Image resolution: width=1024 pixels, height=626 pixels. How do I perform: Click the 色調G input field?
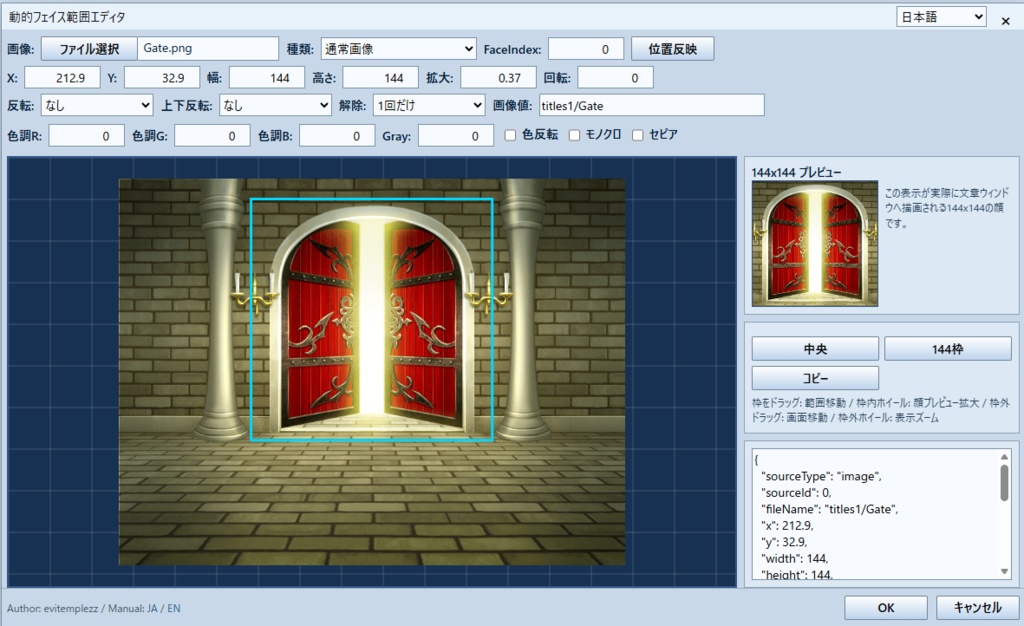[x=212, y=136]
